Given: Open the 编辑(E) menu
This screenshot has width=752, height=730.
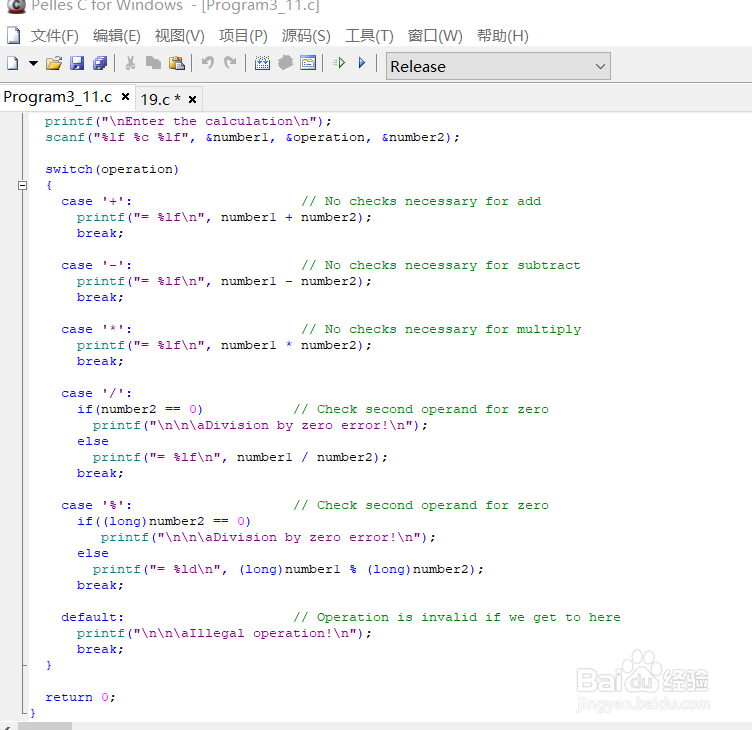Looking at the screenshot, I should point(117,36).
